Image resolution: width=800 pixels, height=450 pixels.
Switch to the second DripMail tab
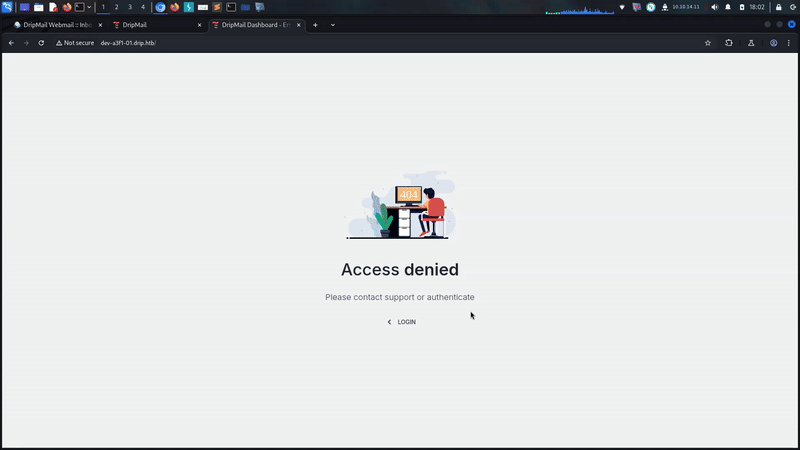pos(150,24)
